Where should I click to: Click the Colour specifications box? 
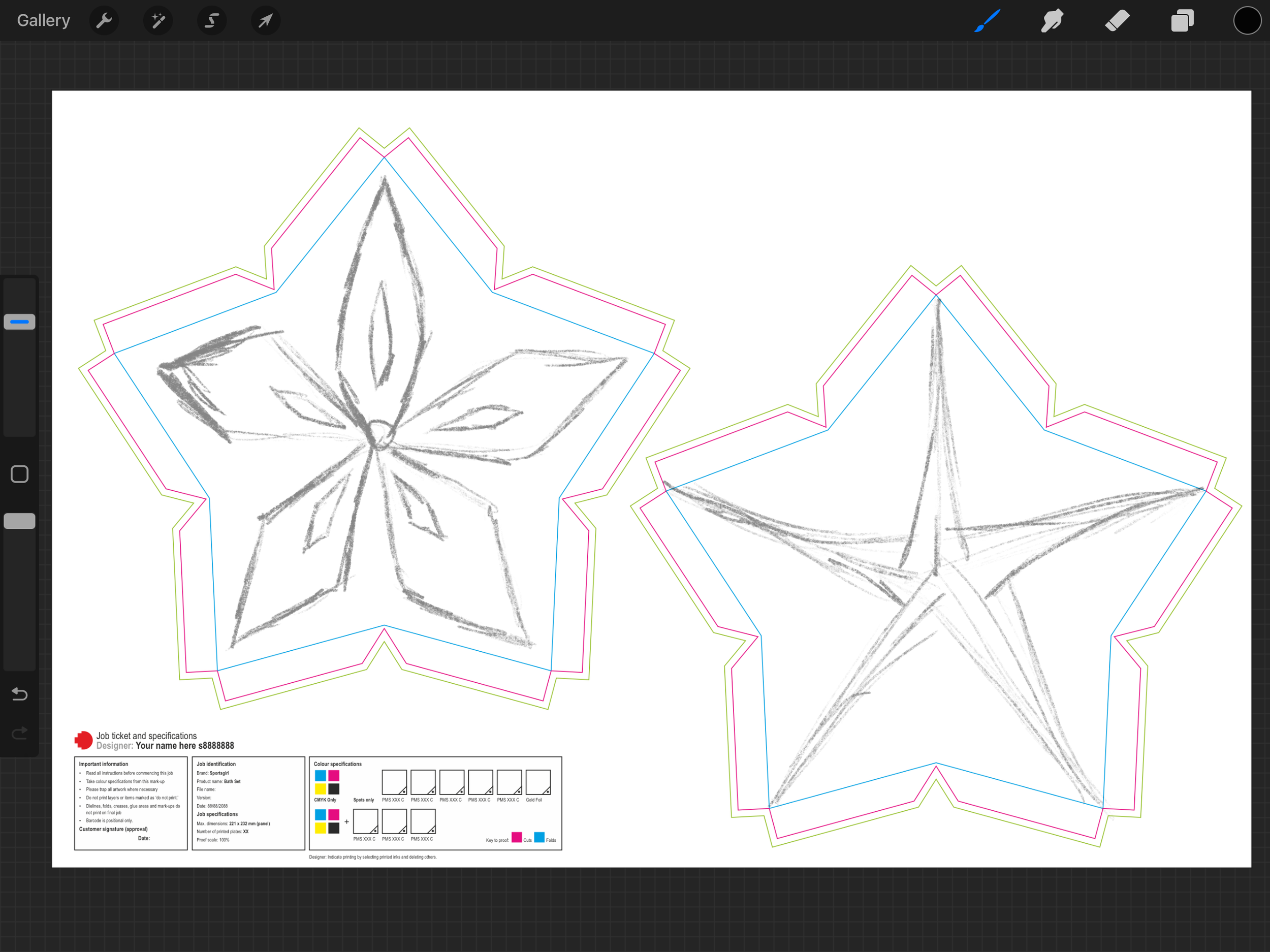pyautogui.click(x=435, y=803)
